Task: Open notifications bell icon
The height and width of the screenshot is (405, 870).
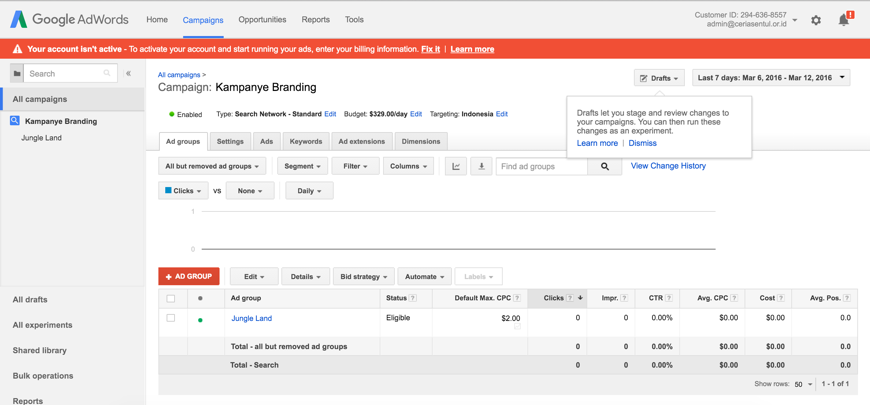Action: click(x=844, y=19)
